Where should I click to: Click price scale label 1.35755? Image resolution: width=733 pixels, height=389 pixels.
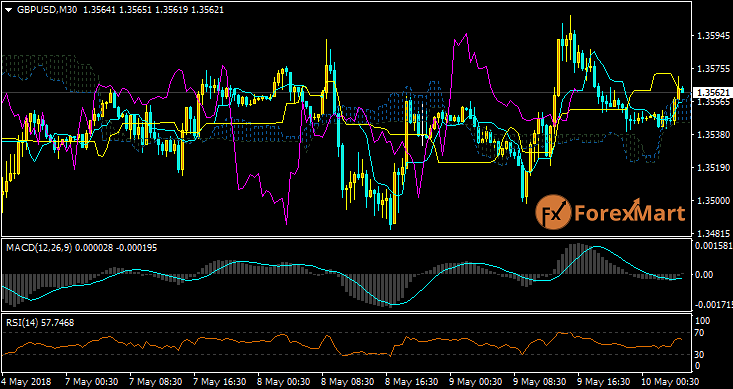click(713, 69)
